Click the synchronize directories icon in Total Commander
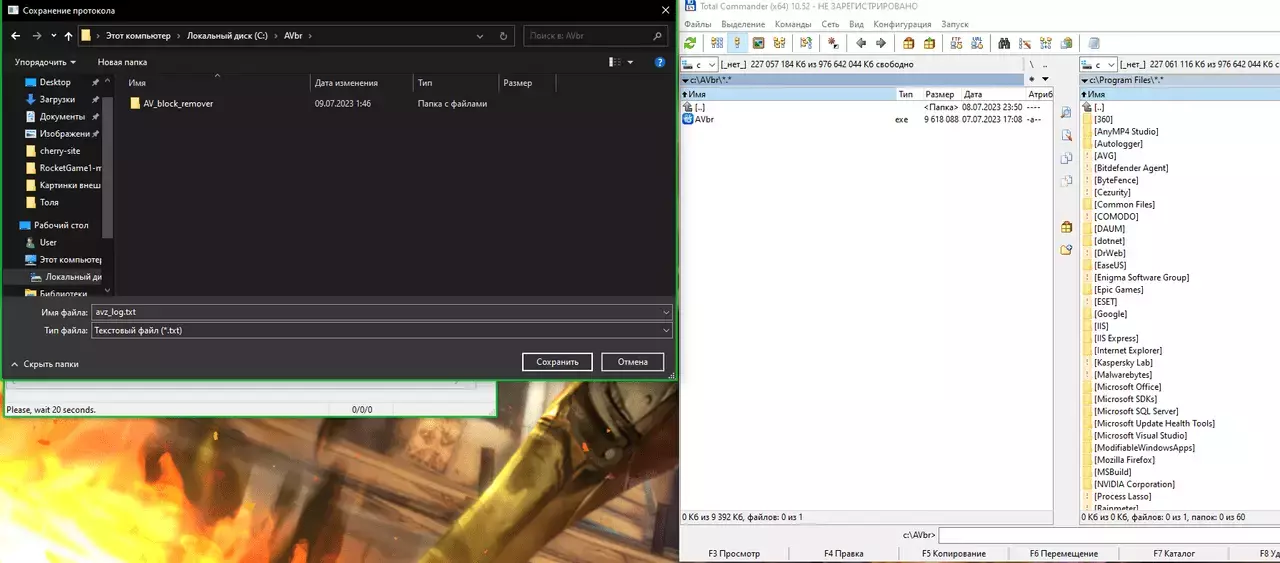 1045,43
